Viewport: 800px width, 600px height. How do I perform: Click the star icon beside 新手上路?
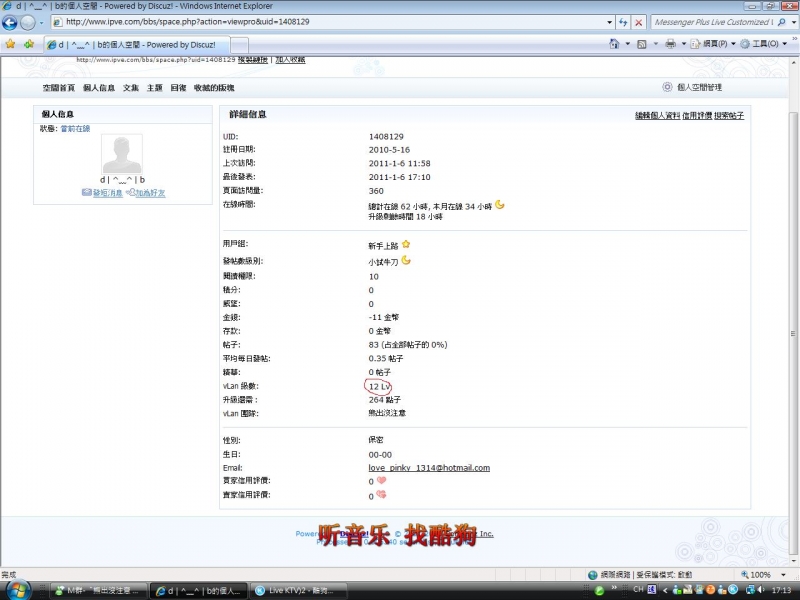(x=406, y=244)
